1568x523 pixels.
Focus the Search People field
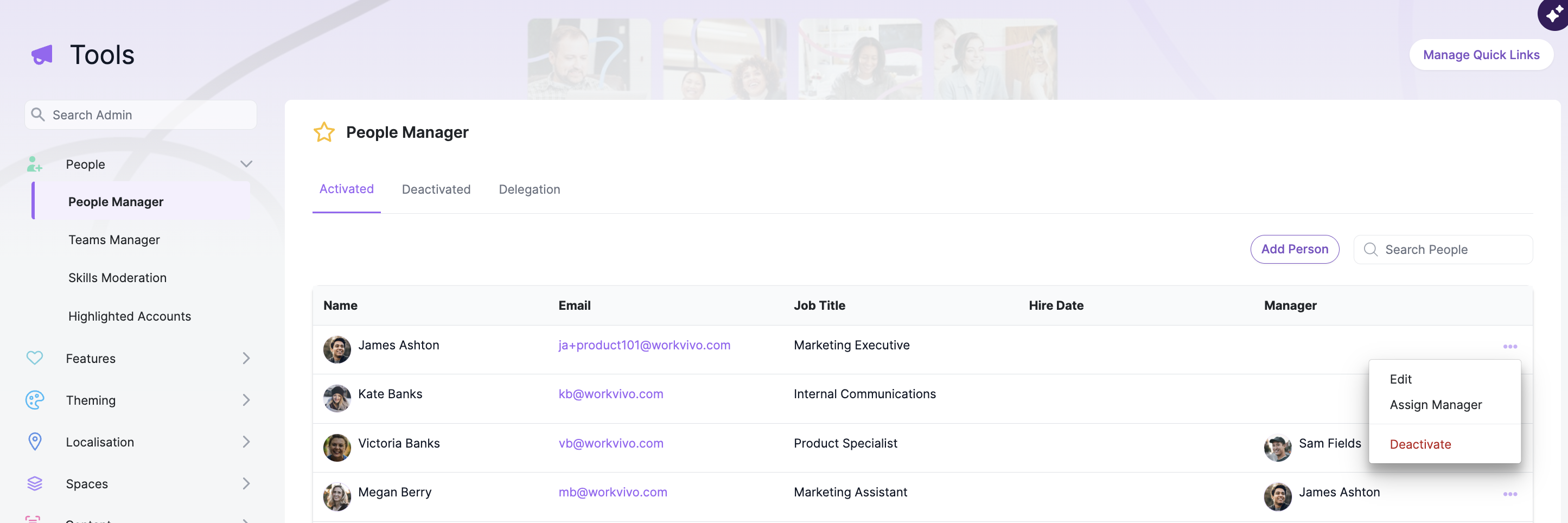point(1443,249)
